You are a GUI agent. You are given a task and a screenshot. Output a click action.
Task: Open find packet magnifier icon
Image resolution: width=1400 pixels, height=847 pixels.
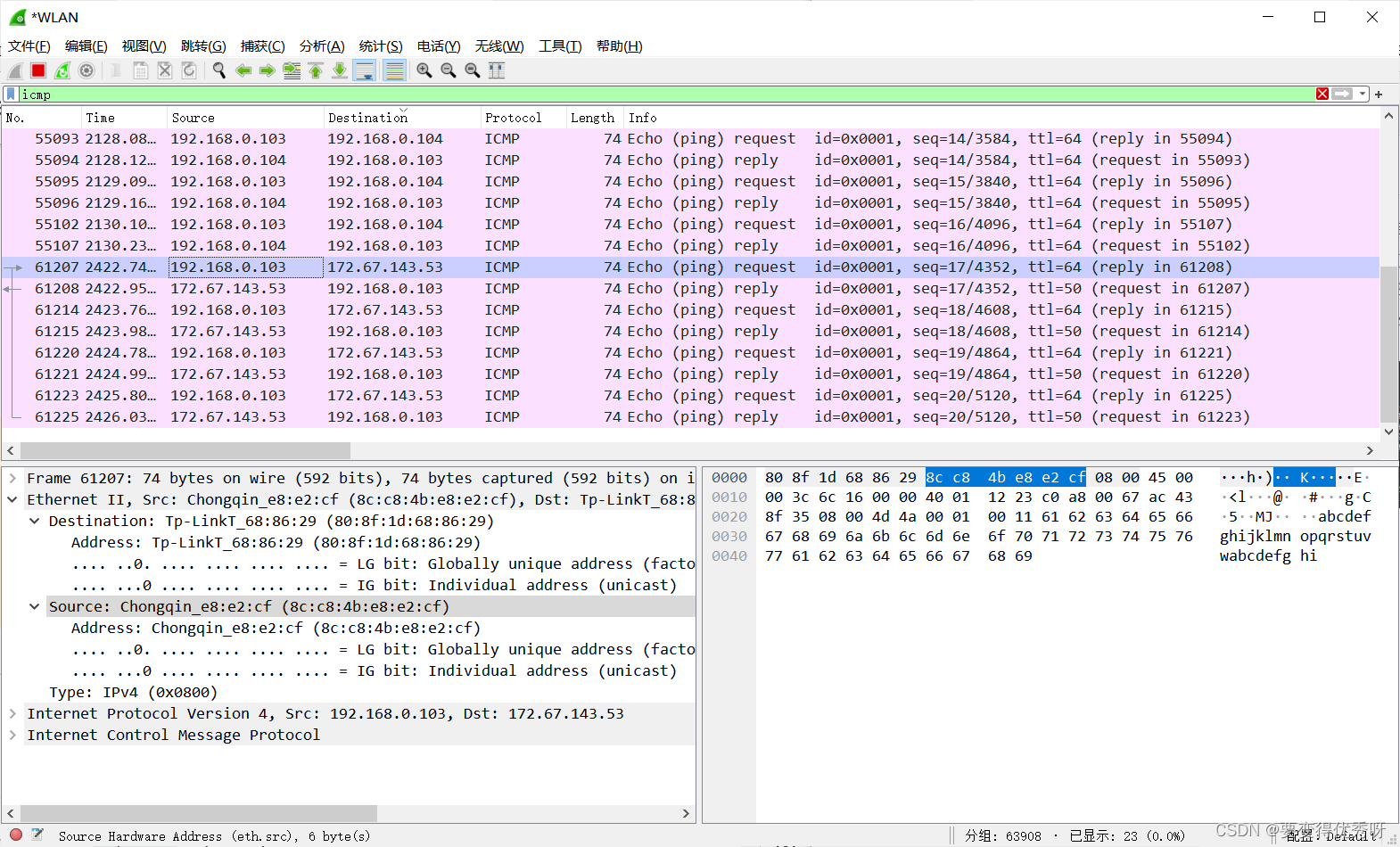tap(218, 70)
